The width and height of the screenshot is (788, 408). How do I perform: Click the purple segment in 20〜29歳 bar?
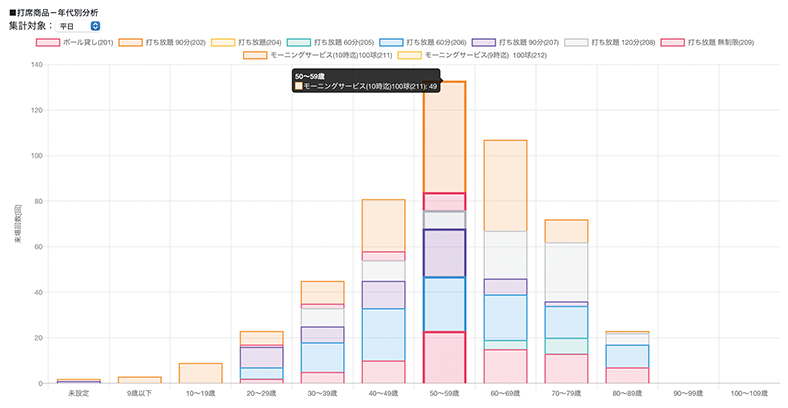[x=261, y=357]
